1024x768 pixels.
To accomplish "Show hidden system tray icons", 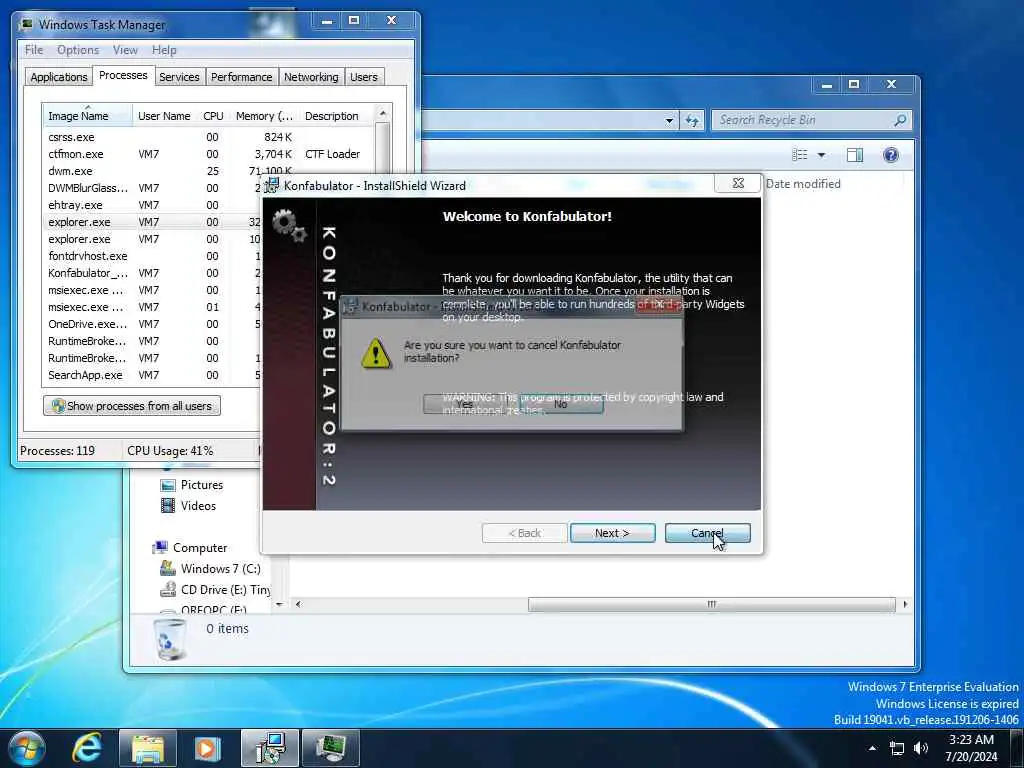I will point(872,748).
